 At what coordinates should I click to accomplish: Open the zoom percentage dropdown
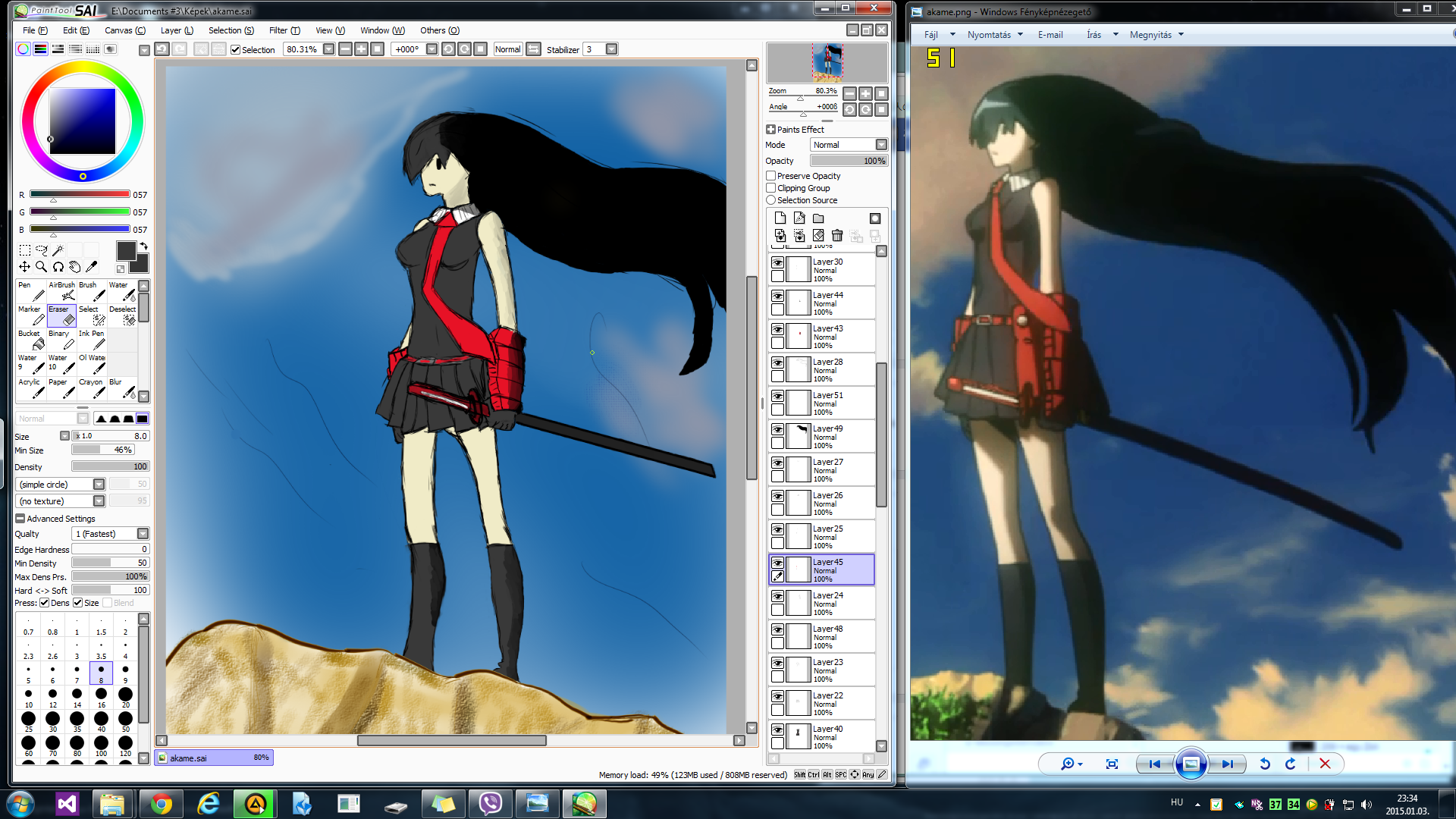[x=329, y=49]
